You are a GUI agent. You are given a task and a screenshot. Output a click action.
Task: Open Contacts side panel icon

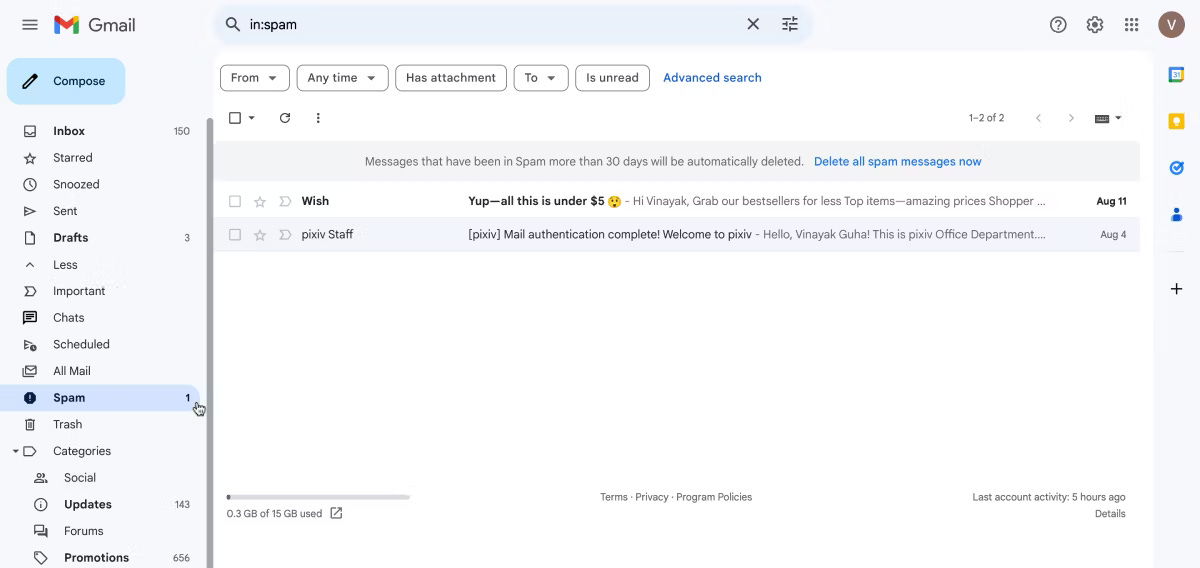tap(1177, 214)
